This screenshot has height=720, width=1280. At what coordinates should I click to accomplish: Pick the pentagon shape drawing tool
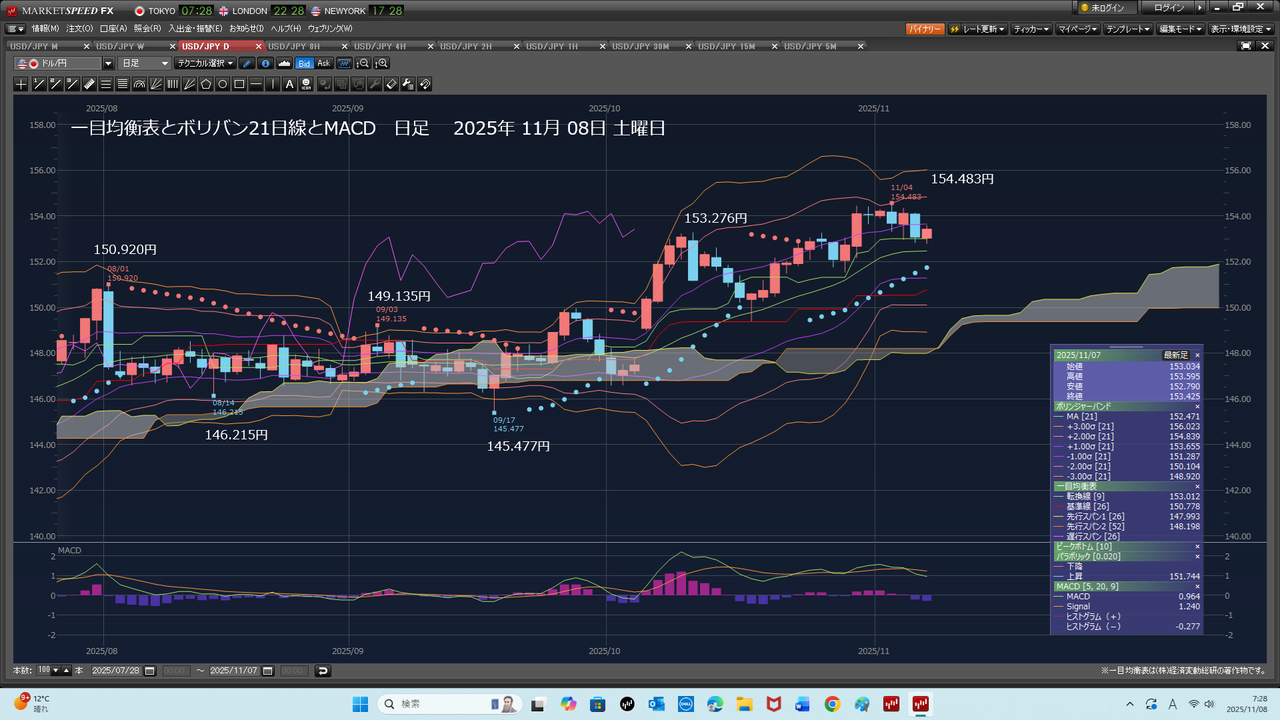coord(206,85)
